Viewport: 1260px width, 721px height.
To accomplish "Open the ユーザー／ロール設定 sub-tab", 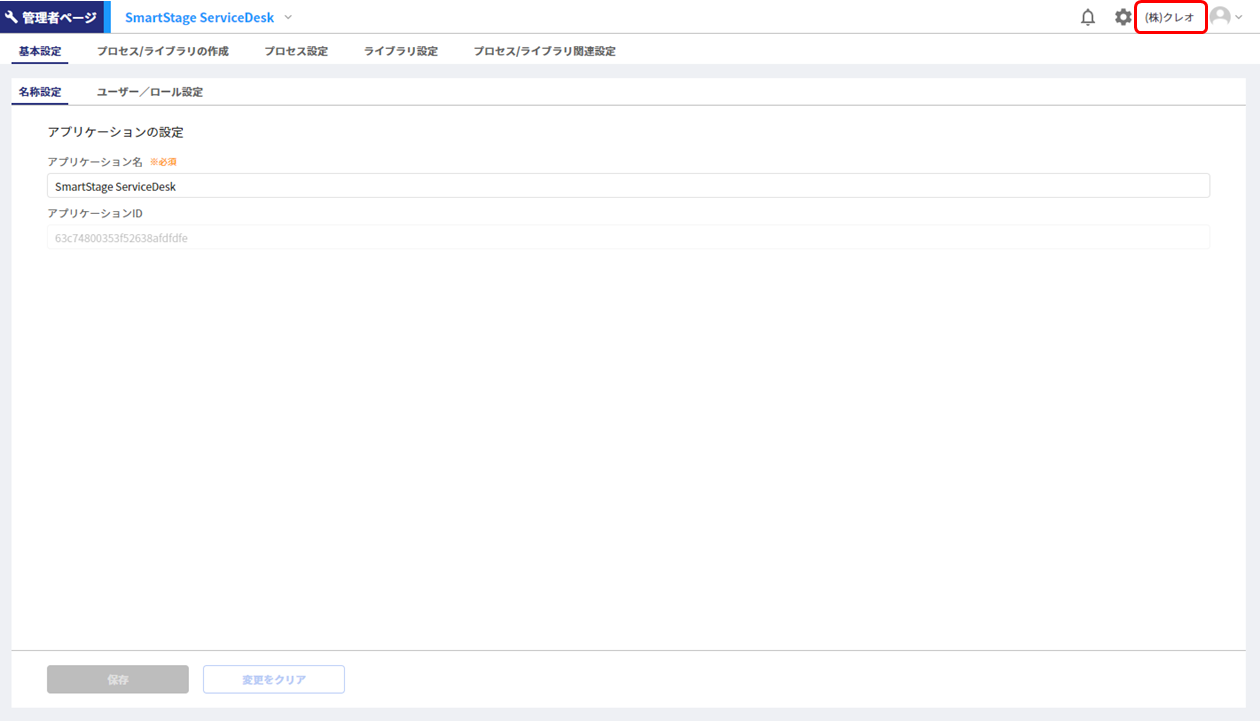I will (150, 92).
